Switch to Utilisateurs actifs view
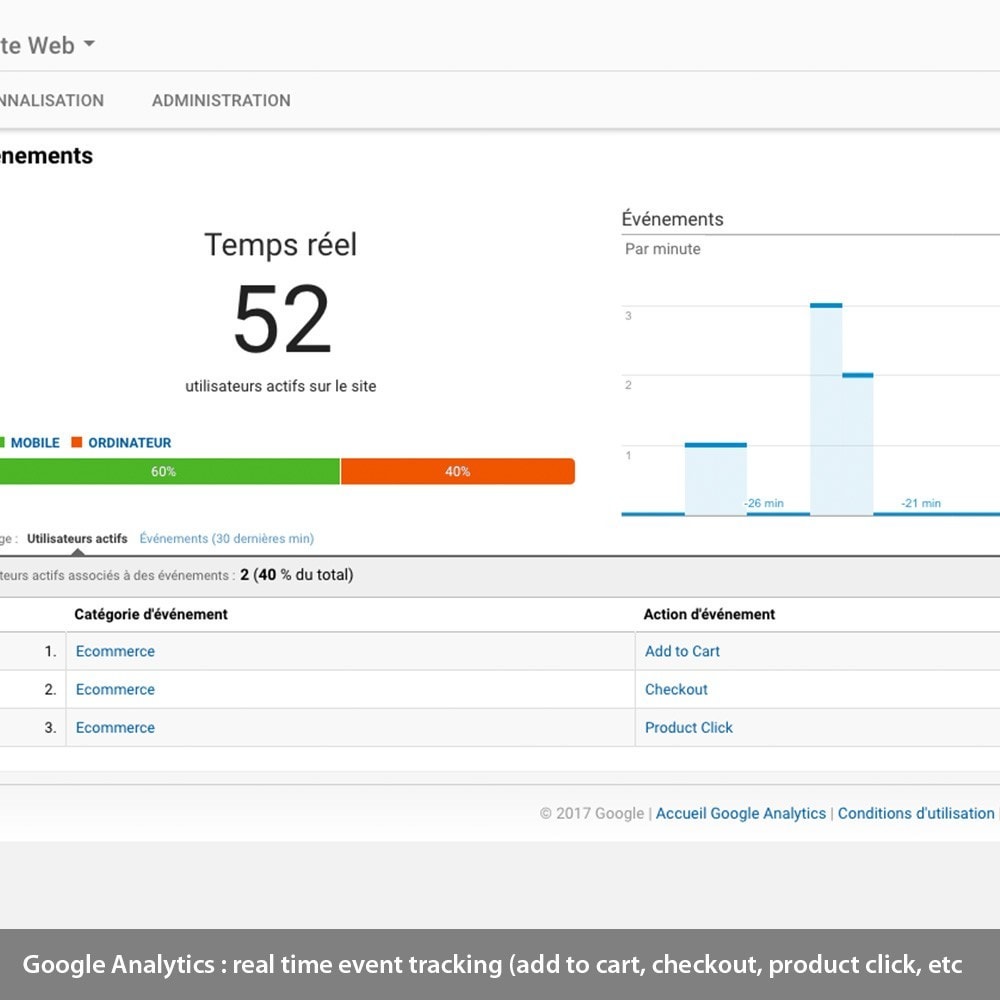Viewport: 1000px width, 1000px height. tap(77, 538)
